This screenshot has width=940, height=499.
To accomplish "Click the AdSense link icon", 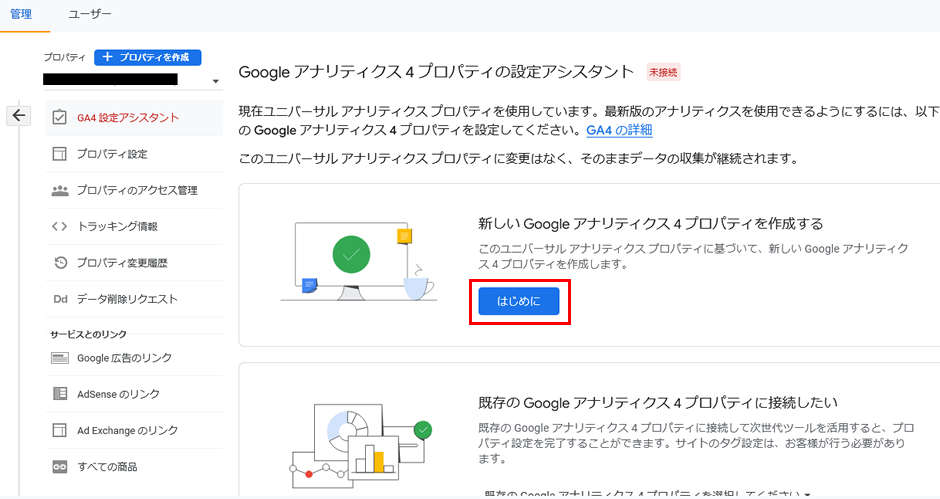I will coord(59,394).
